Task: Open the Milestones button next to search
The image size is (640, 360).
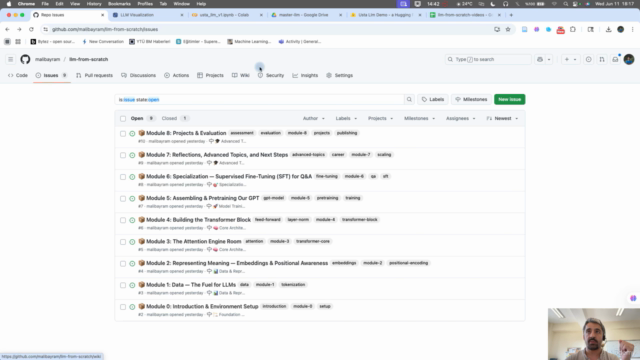Action: (471, 100)
